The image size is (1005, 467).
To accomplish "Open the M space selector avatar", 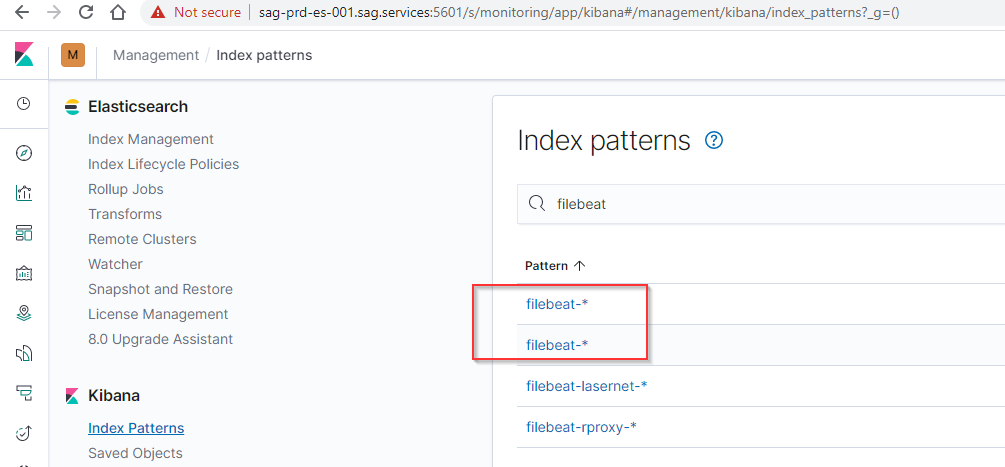I will click(73, 55).
